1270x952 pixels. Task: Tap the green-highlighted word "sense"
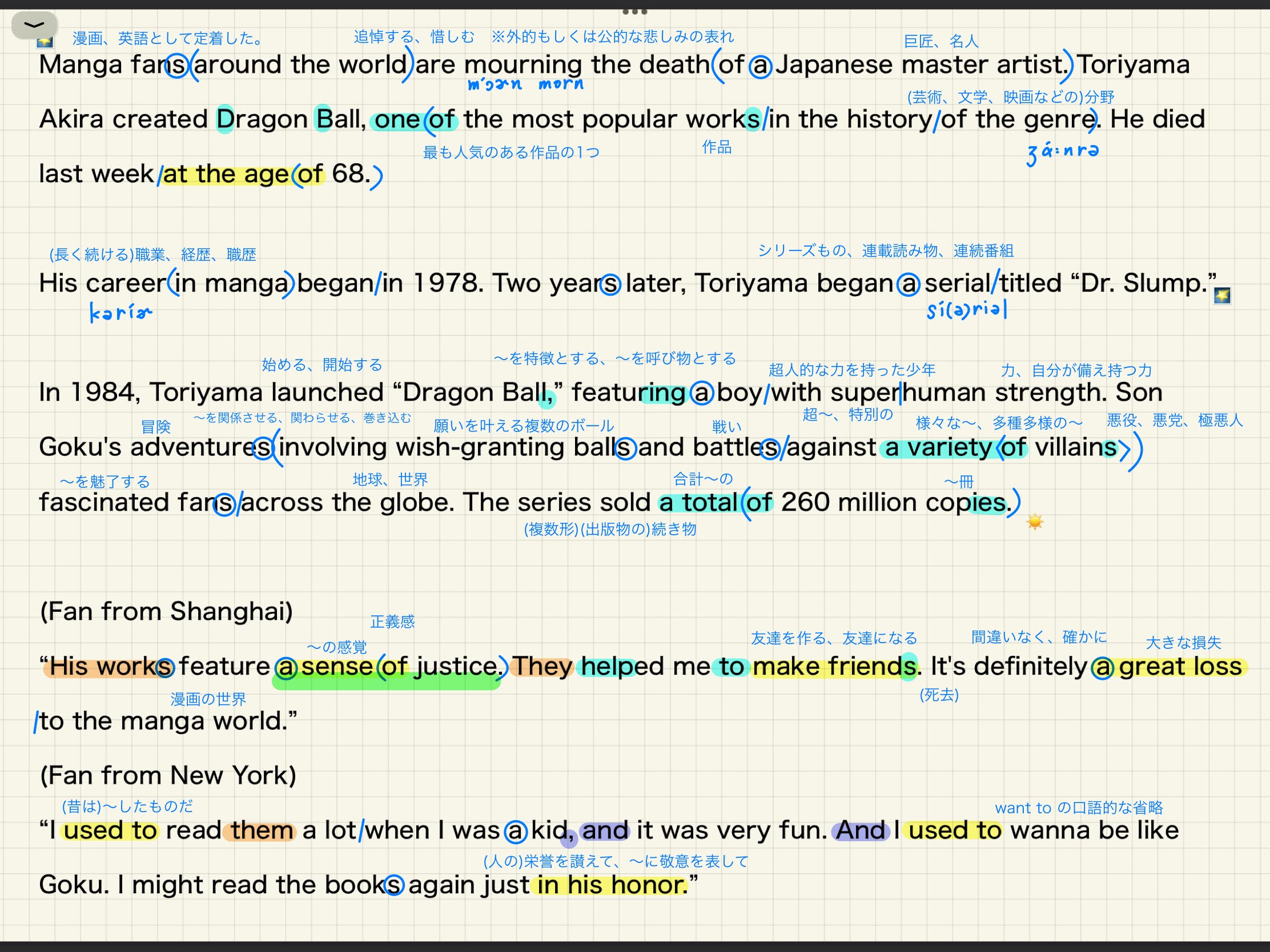coord(336,667)
